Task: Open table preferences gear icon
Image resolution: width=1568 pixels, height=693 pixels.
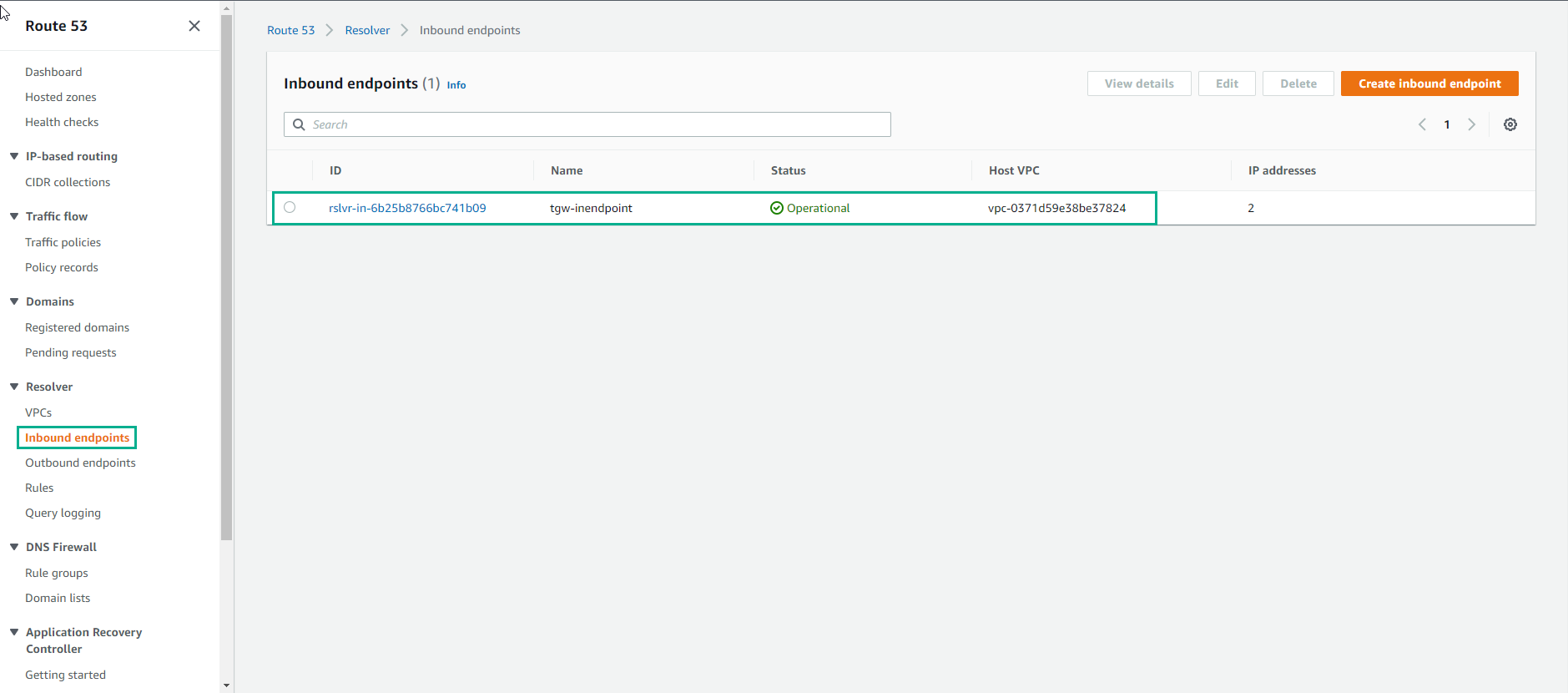Action: tap(1510, 124)
